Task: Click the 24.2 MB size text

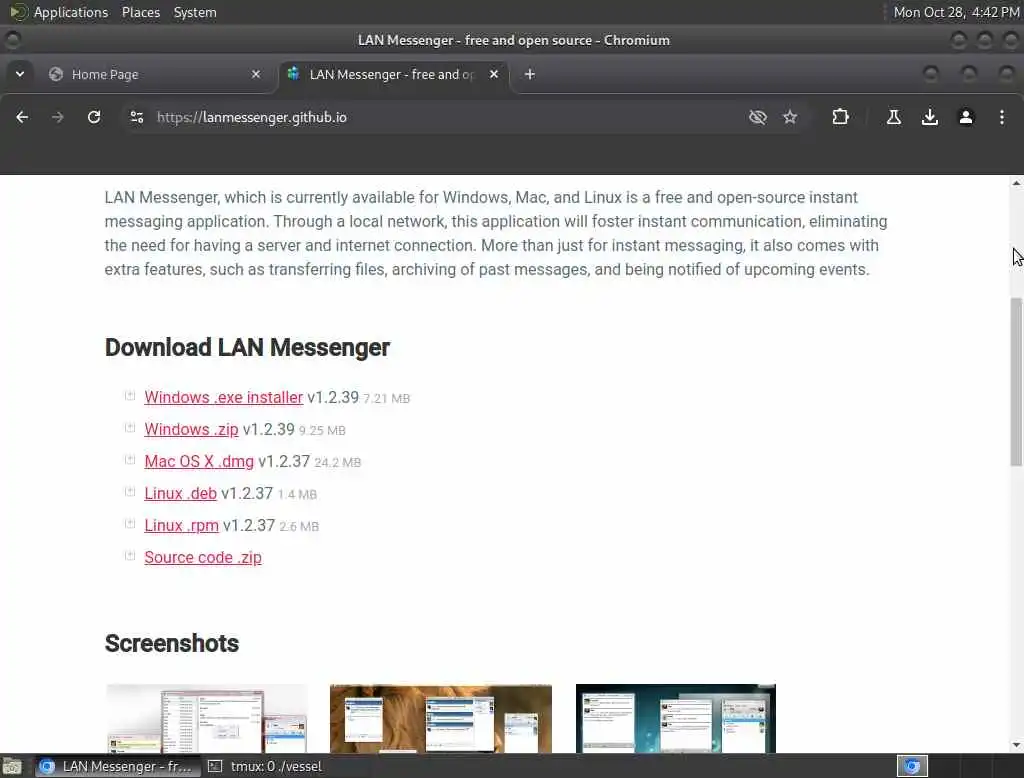Action: (x=338, y=462)
